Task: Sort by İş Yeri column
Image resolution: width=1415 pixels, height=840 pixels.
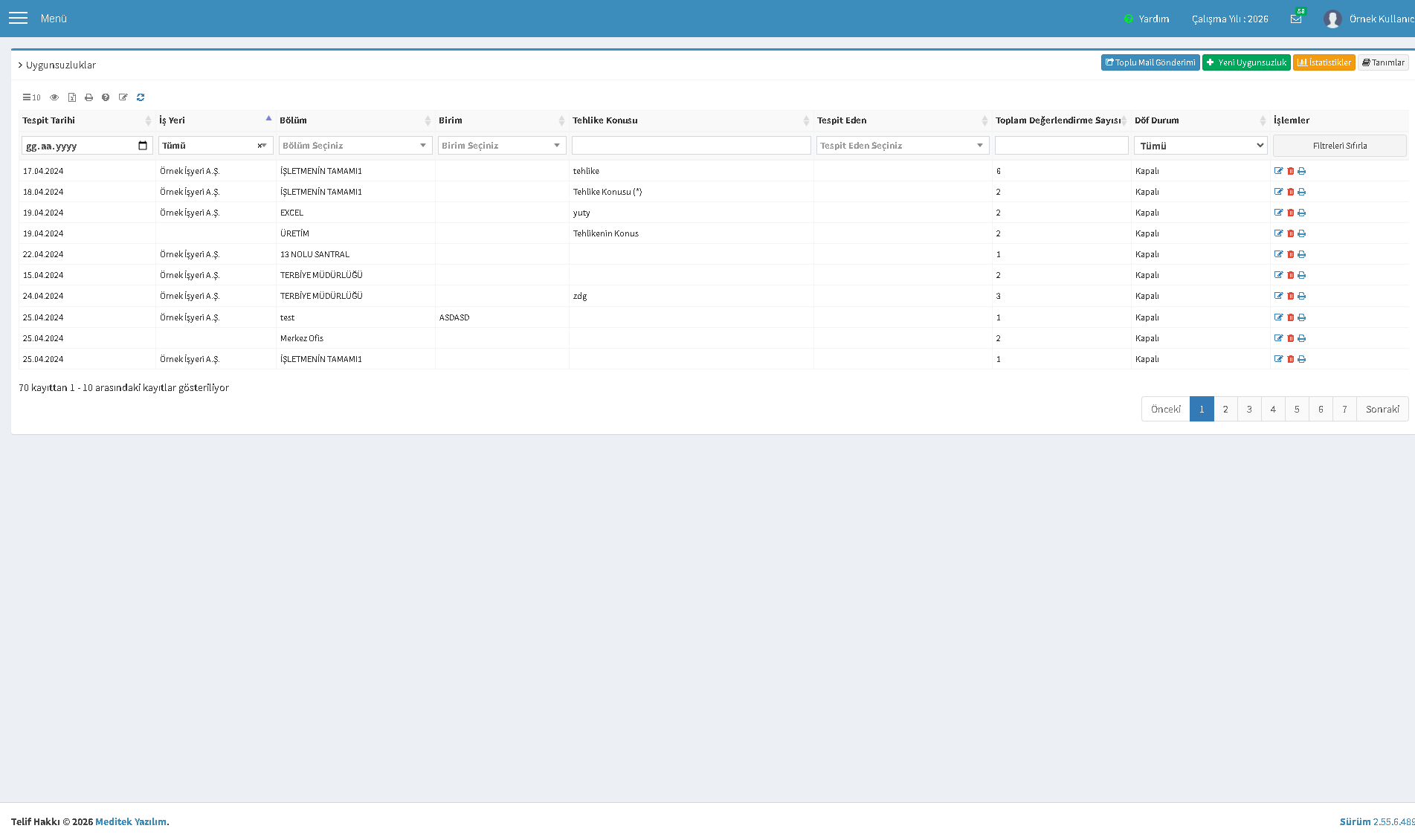Action: coord(216,120)
